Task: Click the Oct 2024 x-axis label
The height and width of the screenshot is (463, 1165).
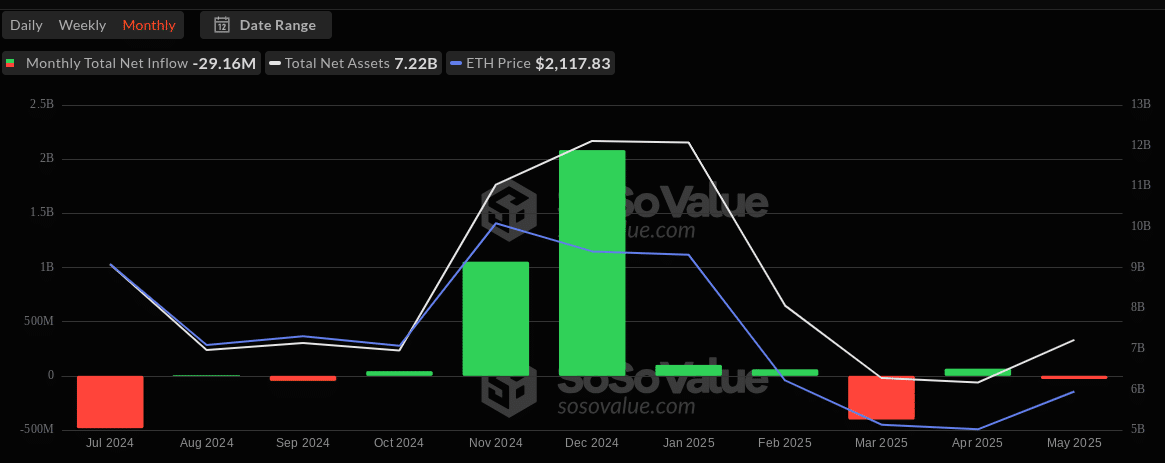Action: click(398, 442)
